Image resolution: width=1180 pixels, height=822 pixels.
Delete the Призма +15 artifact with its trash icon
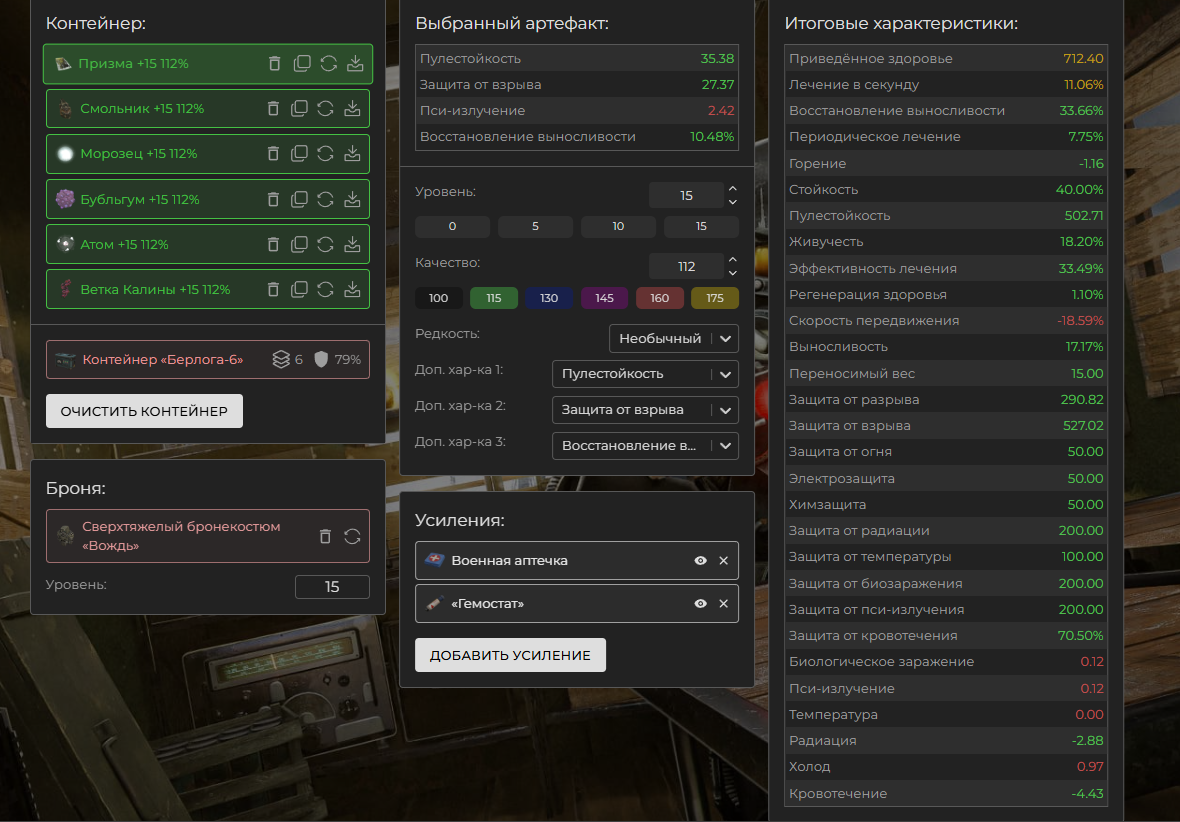pyautogui.click(x=275, y=63)
